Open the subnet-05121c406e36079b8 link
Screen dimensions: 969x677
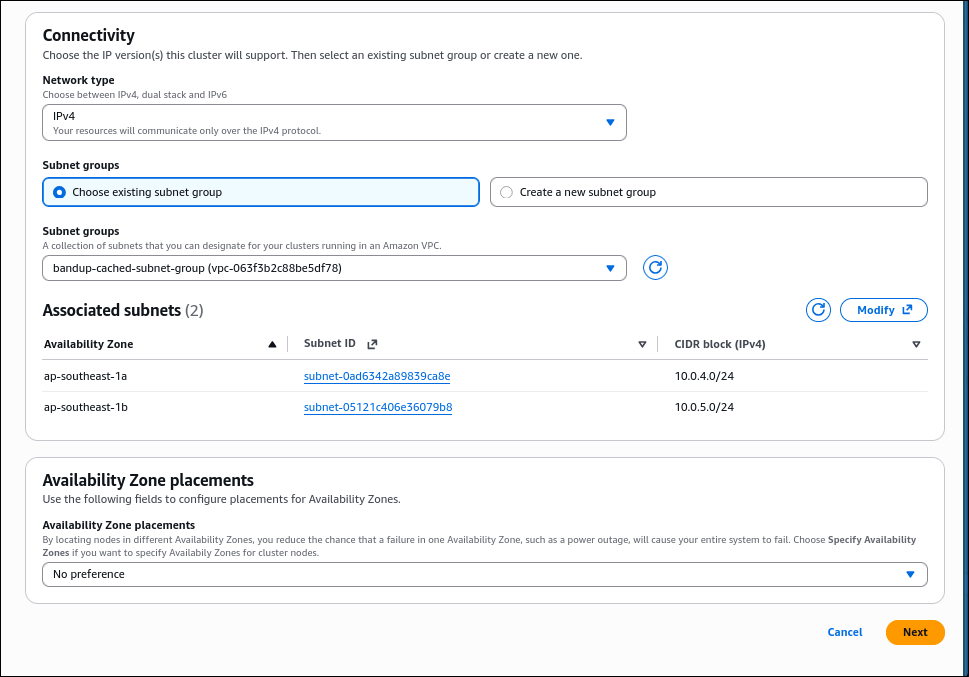click(x=377, y=407)
